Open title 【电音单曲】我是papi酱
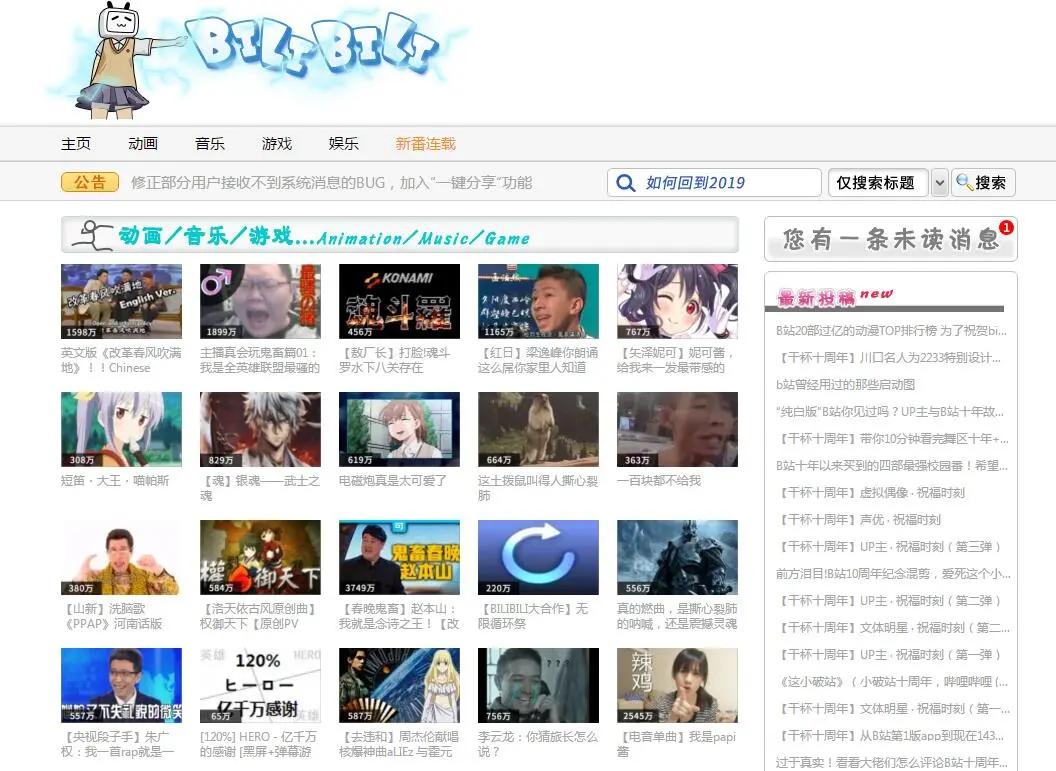 tap(677, 744)
